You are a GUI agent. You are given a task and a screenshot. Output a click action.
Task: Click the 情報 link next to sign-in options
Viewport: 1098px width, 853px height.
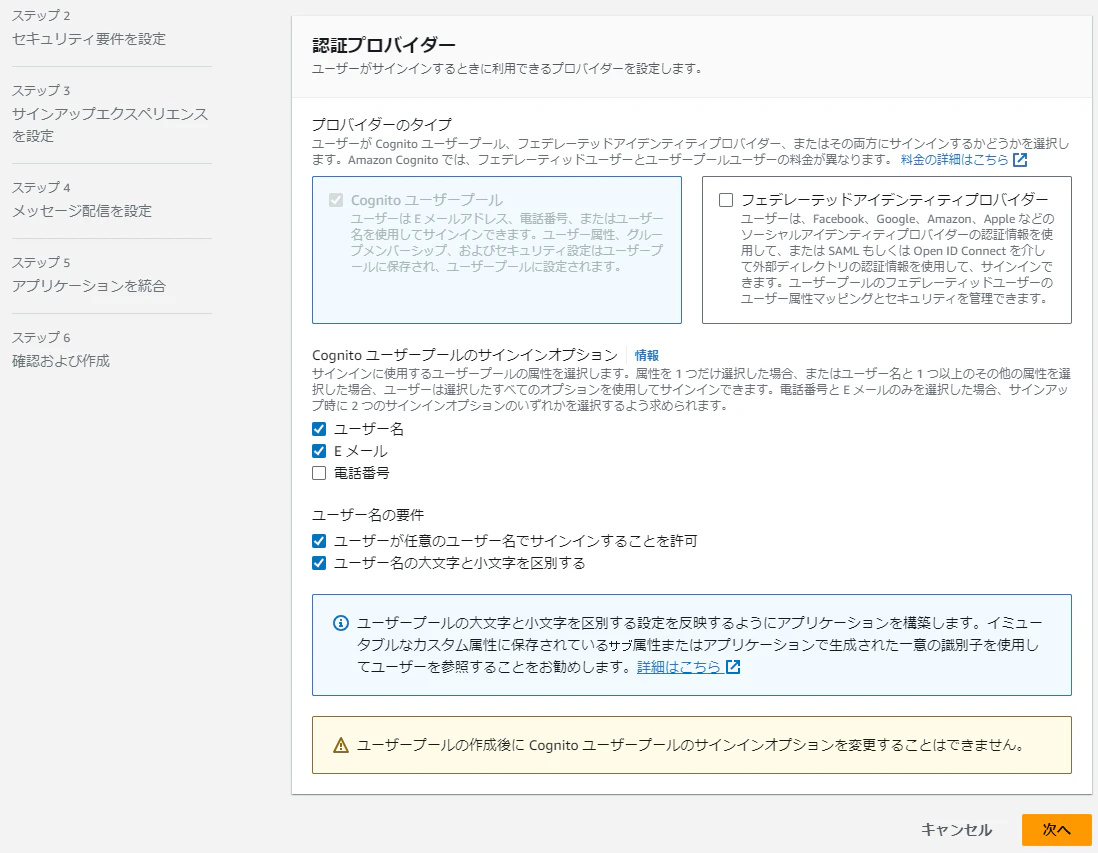coord(646,355)
